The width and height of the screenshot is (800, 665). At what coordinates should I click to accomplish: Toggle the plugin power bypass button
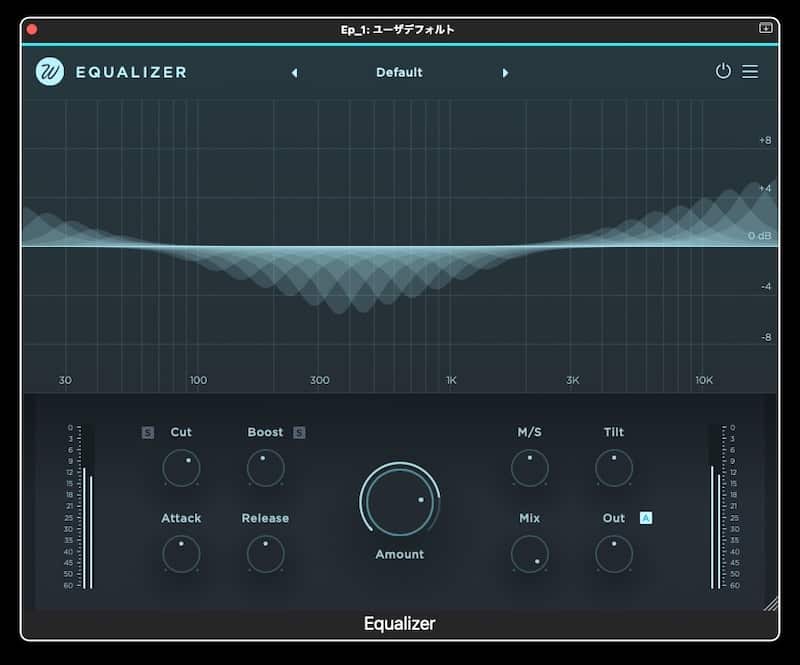tap(723, 71)
